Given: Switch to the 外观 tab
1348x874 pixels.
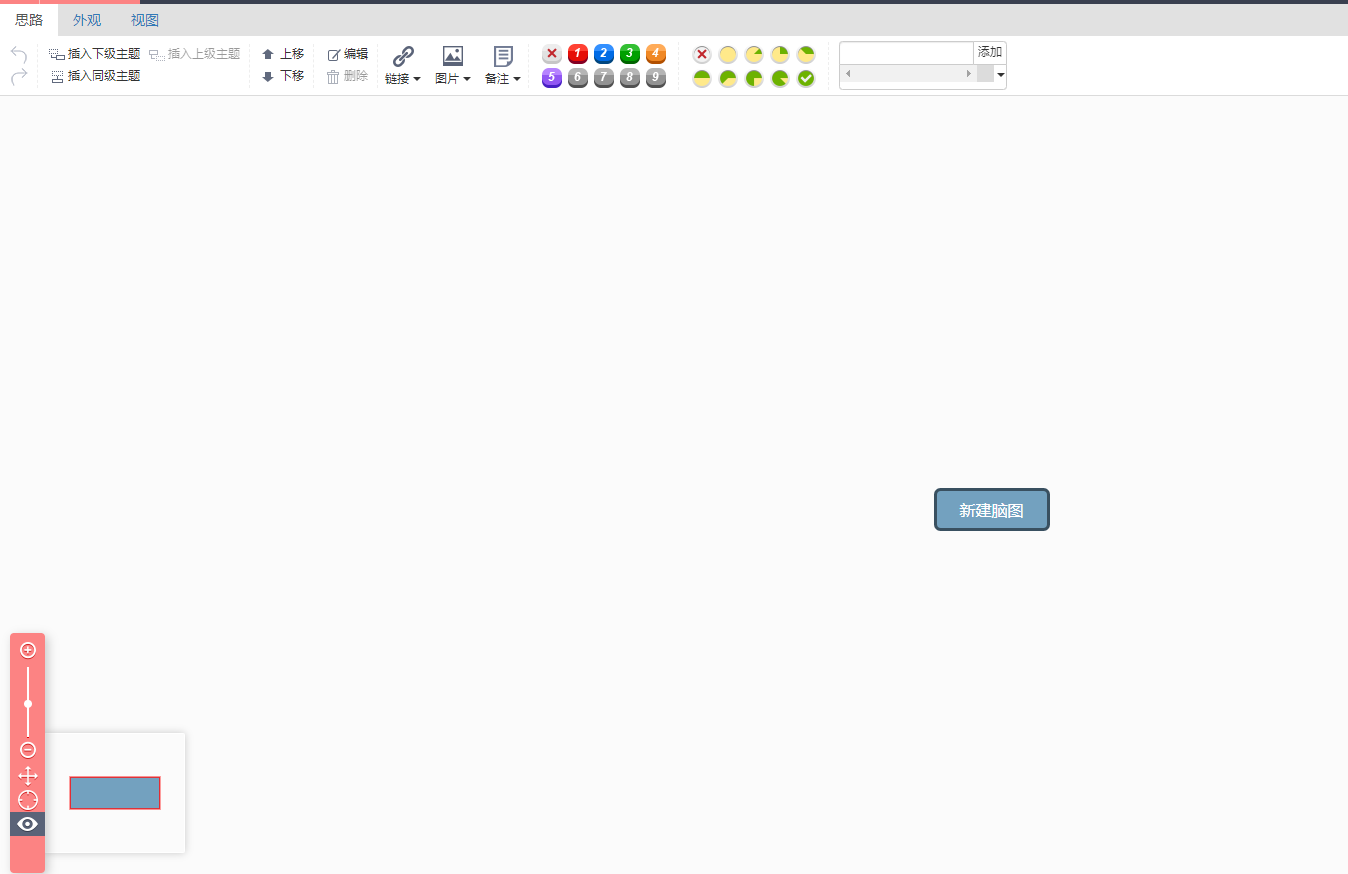Looking at the screenshot, I should 87,20.
